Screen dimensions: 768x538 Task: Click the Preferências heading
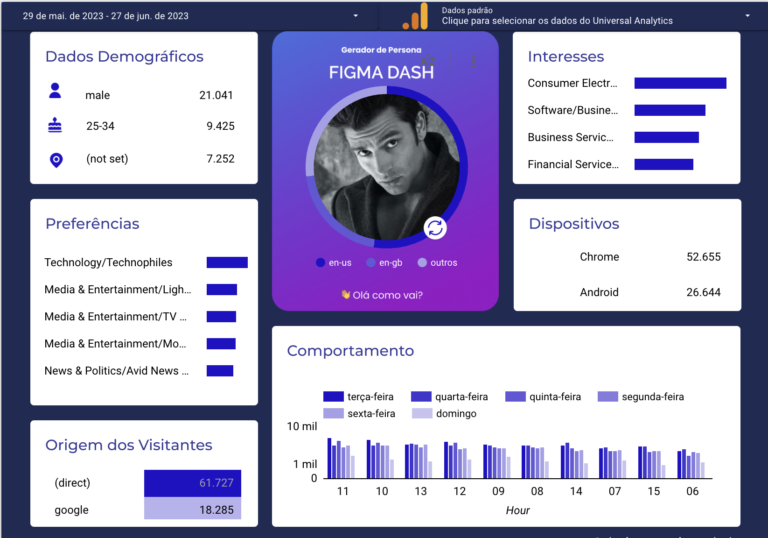tap(93, 223)
